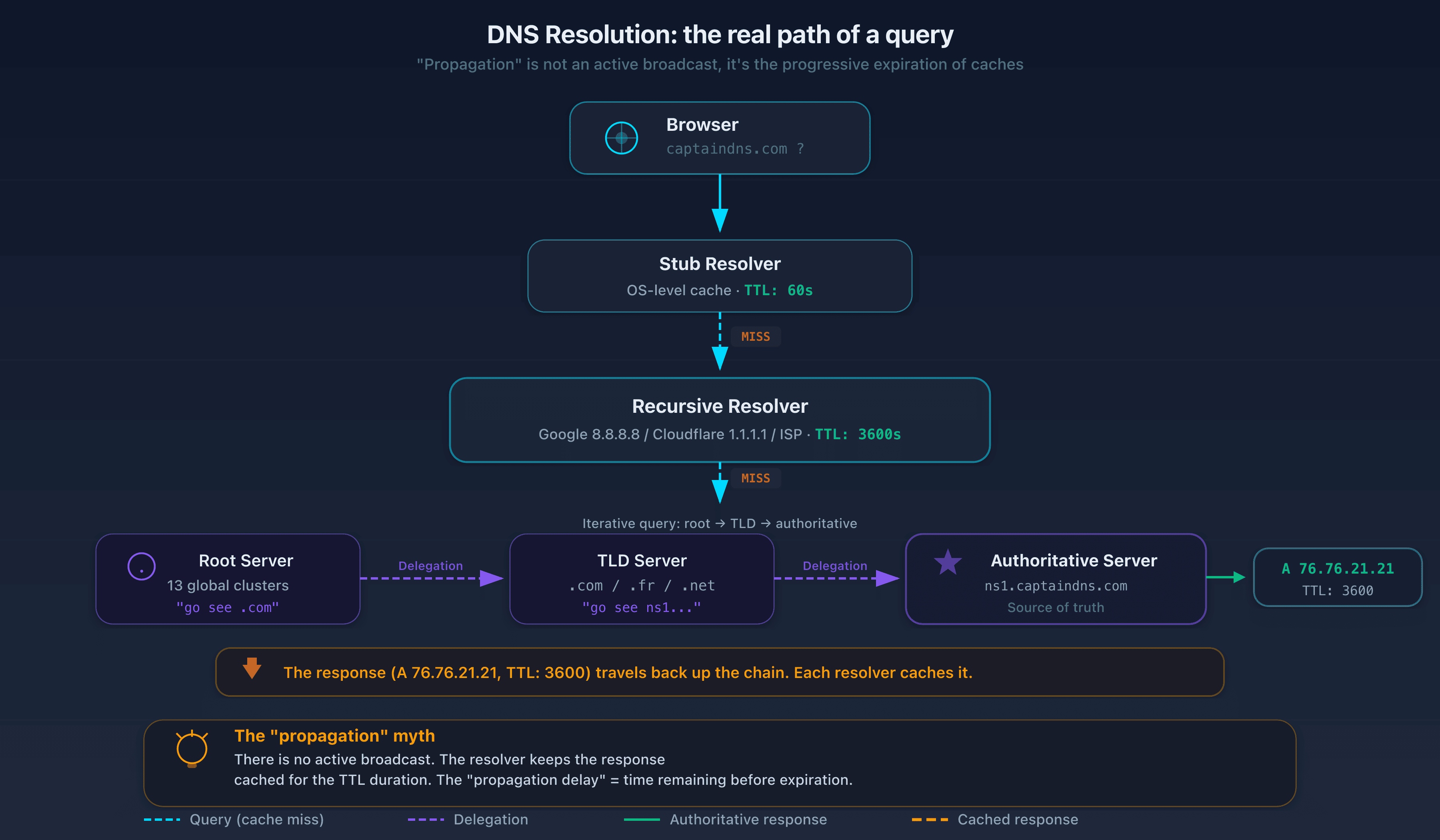Click the "captaindns.com ?" query text

[x=735, y=148]
